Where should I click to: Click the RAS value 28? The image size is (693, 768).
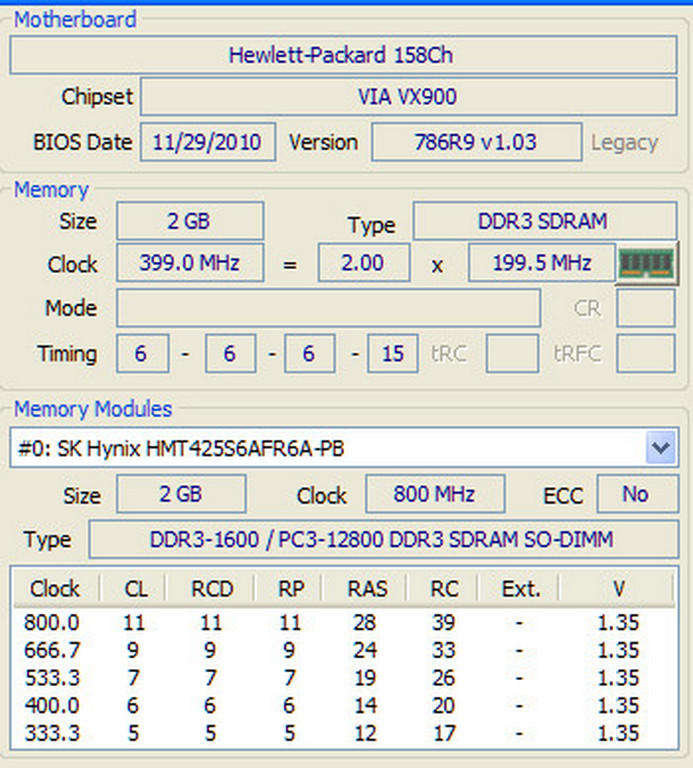pyautogui.click(x=365, y=623)
